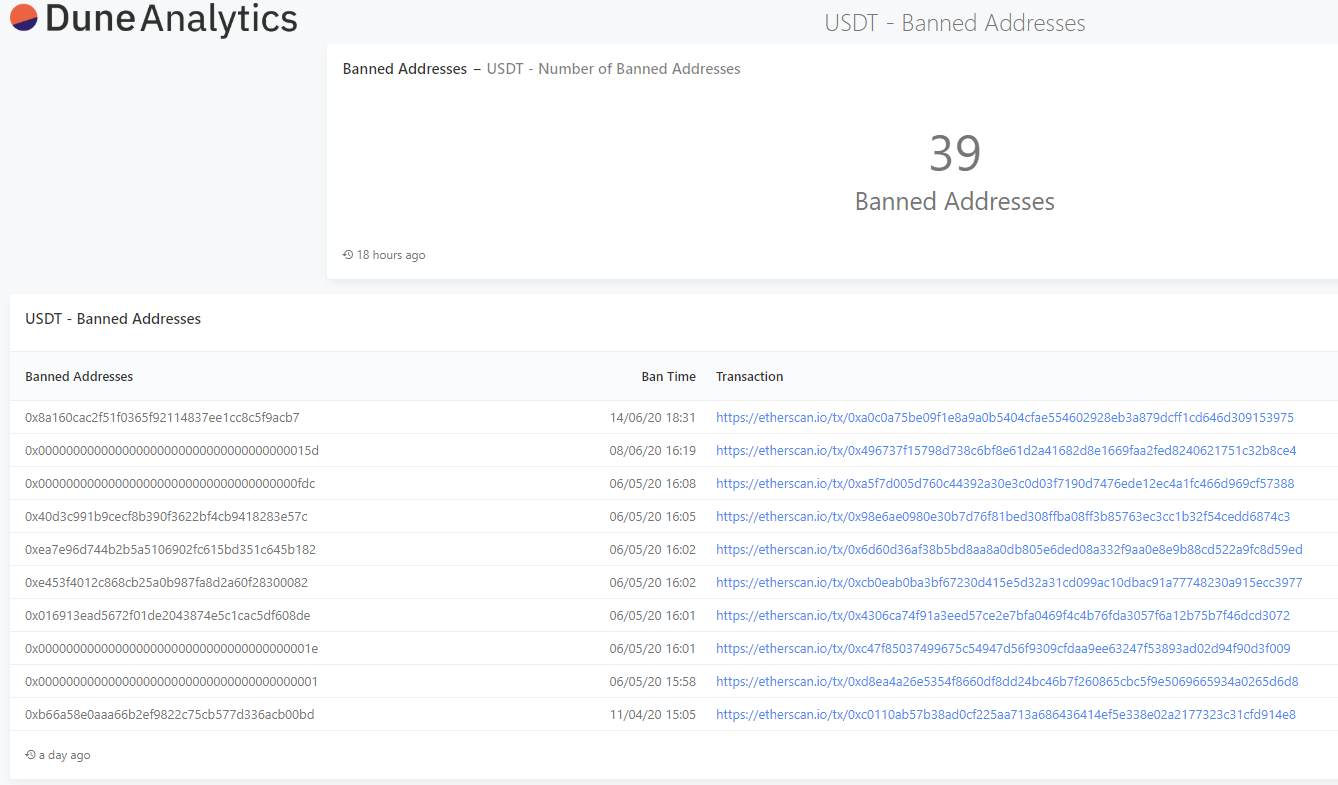Viewport: 1338px width, 785px height.
Task: Click ban time 06/05/20 16:02 for address 0xea7e96d7
Action: point(653,550)
